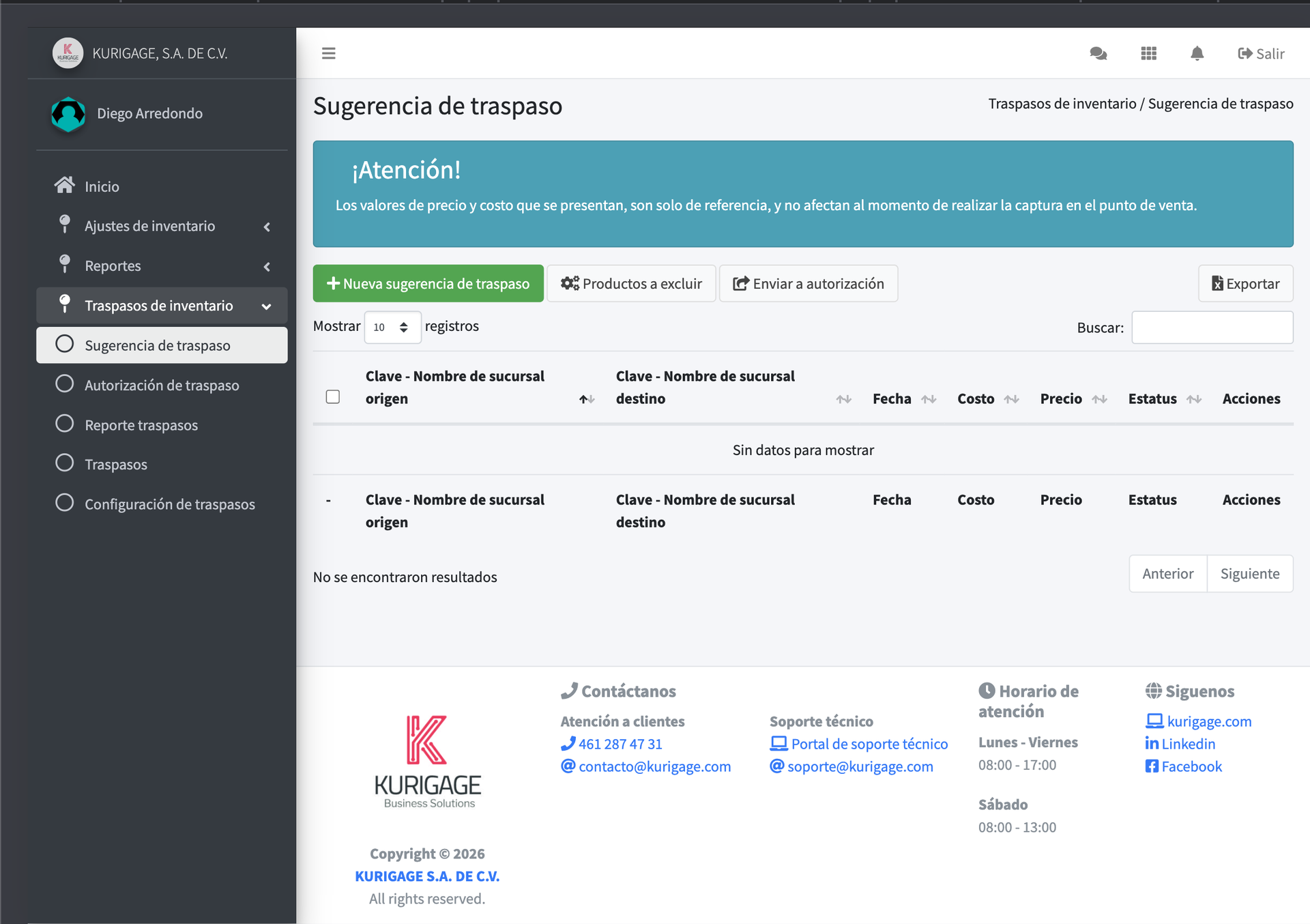Open the Mostrar registros count dropdown
The image size is (1310, 924).
(x=392, y=328)
